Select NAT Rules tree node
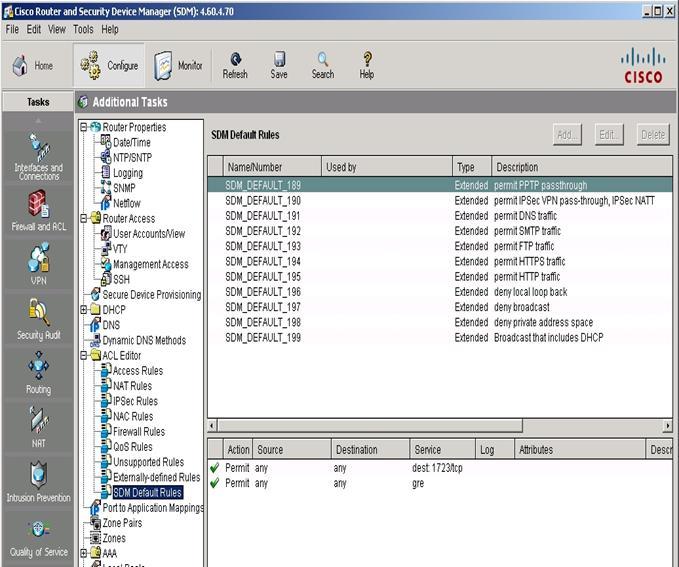This screenshot has width=679, height=567. click(132, 386)
